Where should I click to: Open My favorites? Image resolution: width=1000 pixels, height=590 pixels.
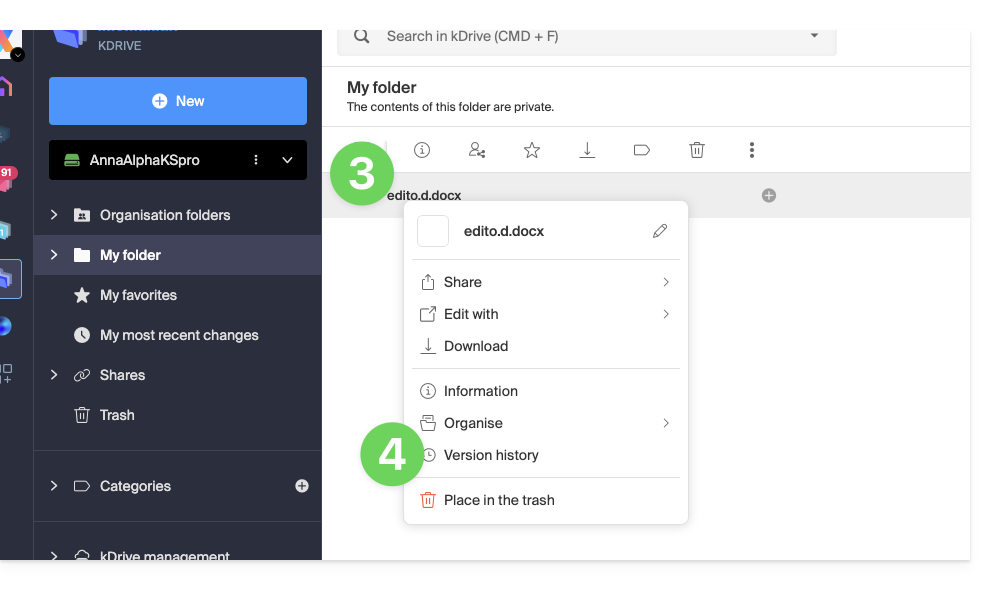138,295
